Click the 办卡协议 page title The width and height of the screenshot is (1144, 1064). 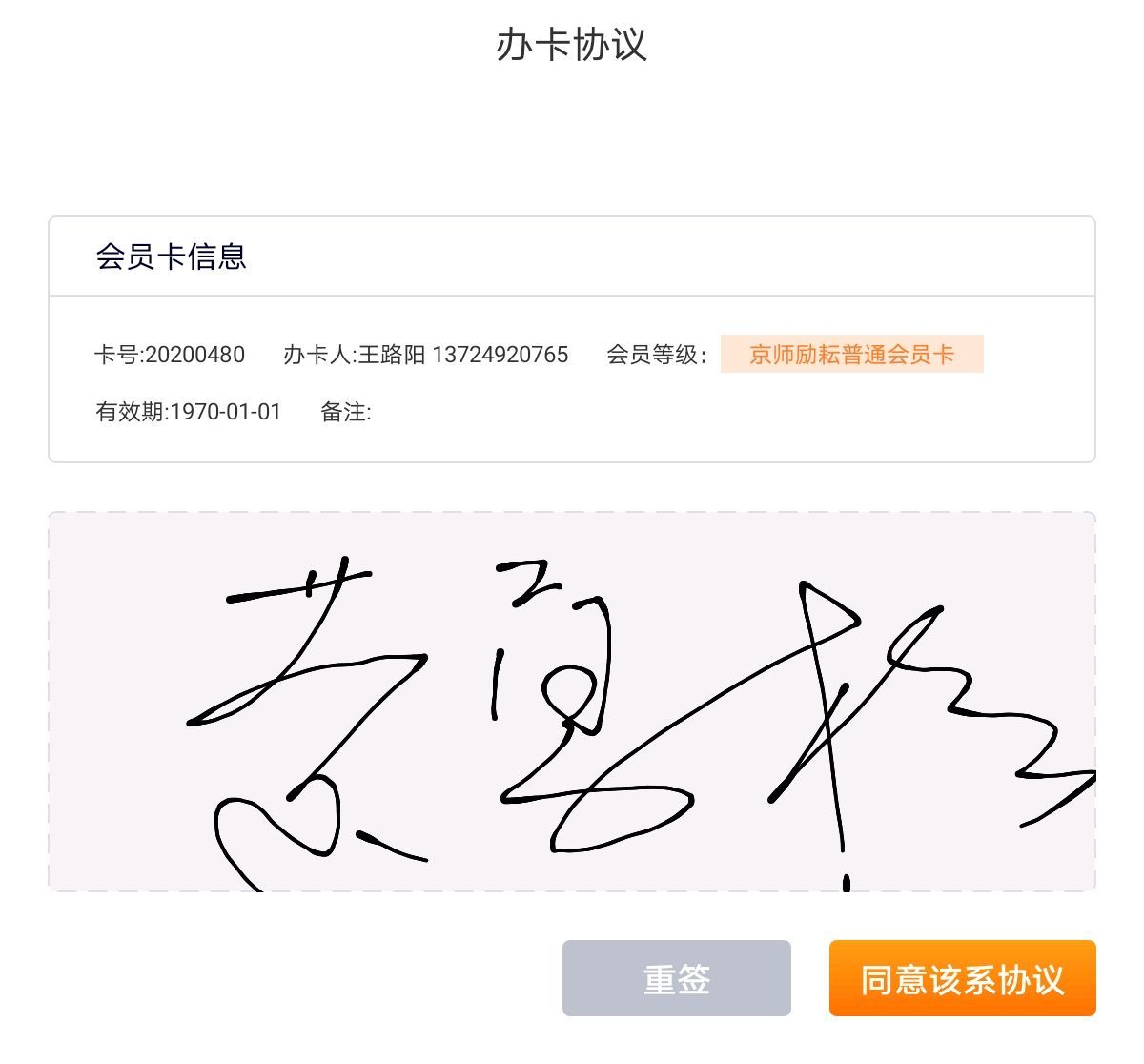pyautogui.click(x=571, y=45)
